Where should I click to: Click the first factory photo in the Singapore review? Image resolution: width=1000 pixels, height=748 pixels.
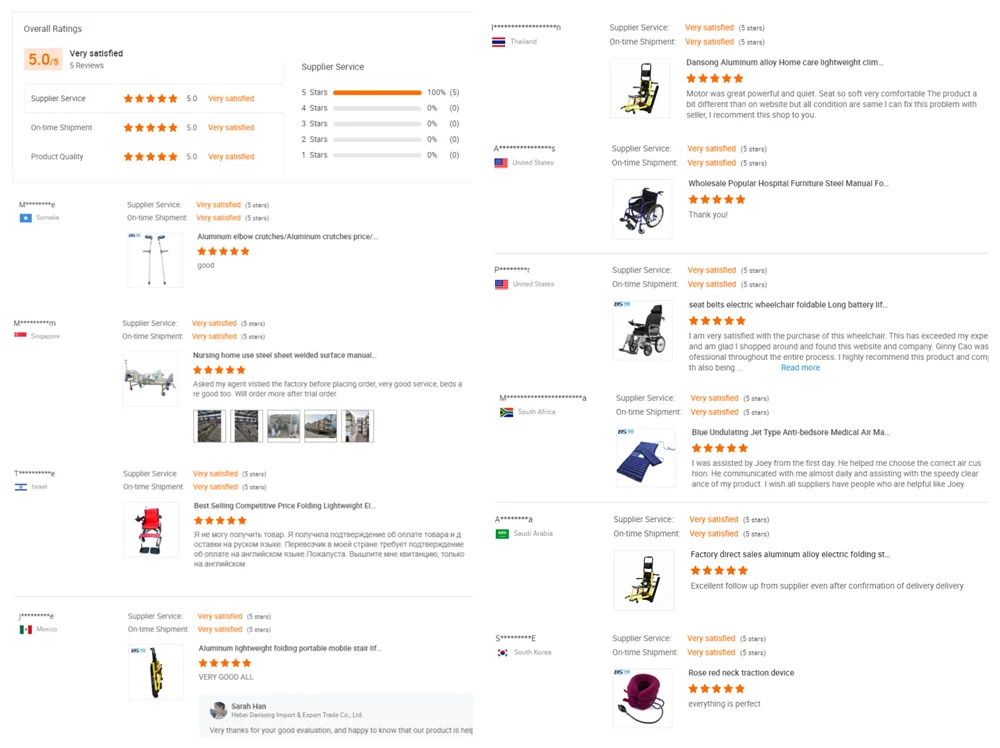[x=209, y=425]
